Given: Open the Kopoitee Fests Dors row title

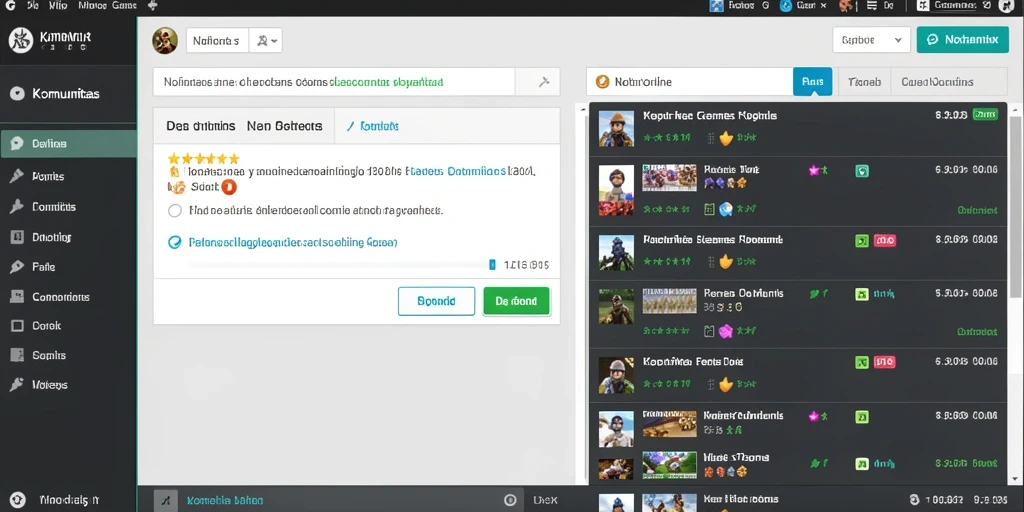Looking at the screenshot, I should click(x=693, y=361).
